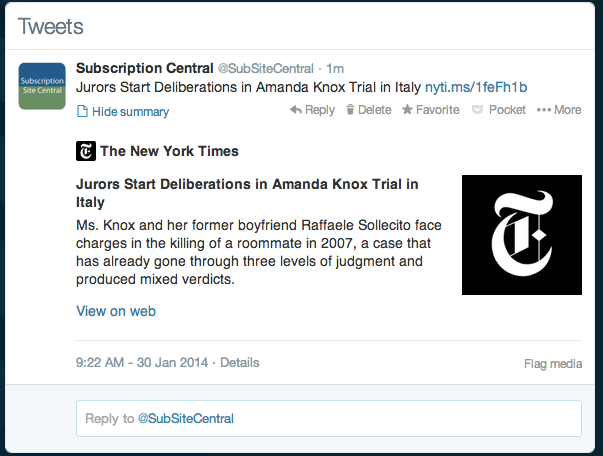Click the 1m tweet timestamp

pyautogui.click(x=335, y=69)
